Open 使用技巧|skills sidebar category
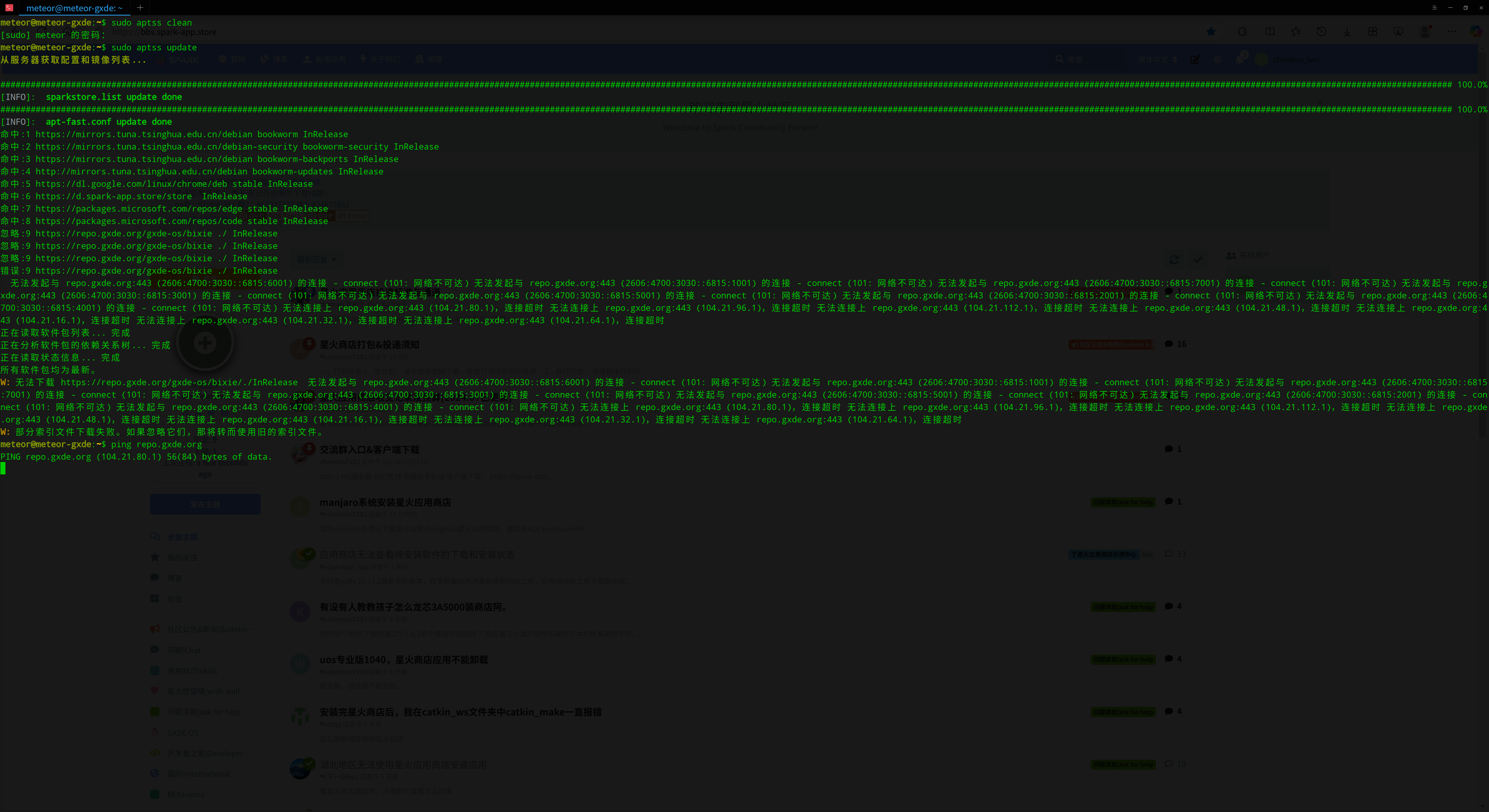 pyautogui.click(x=184, y=671)
